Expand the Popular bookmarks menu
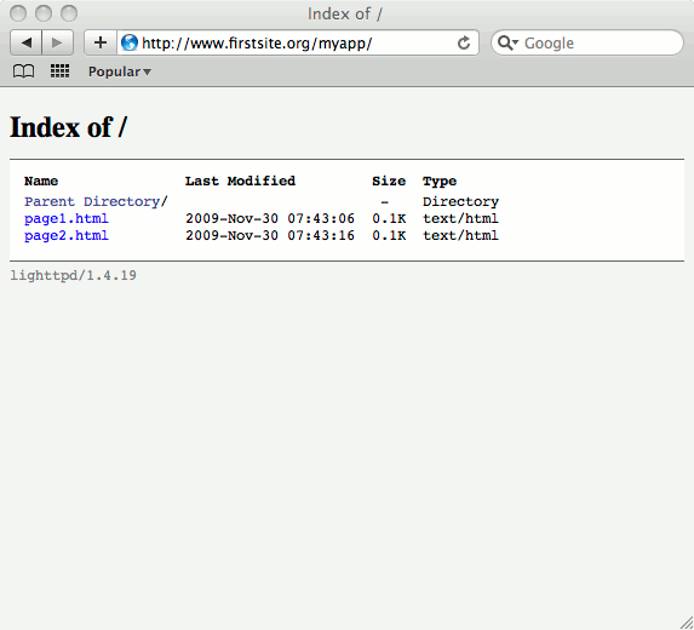694x630 pixels. tap(119, 72)
